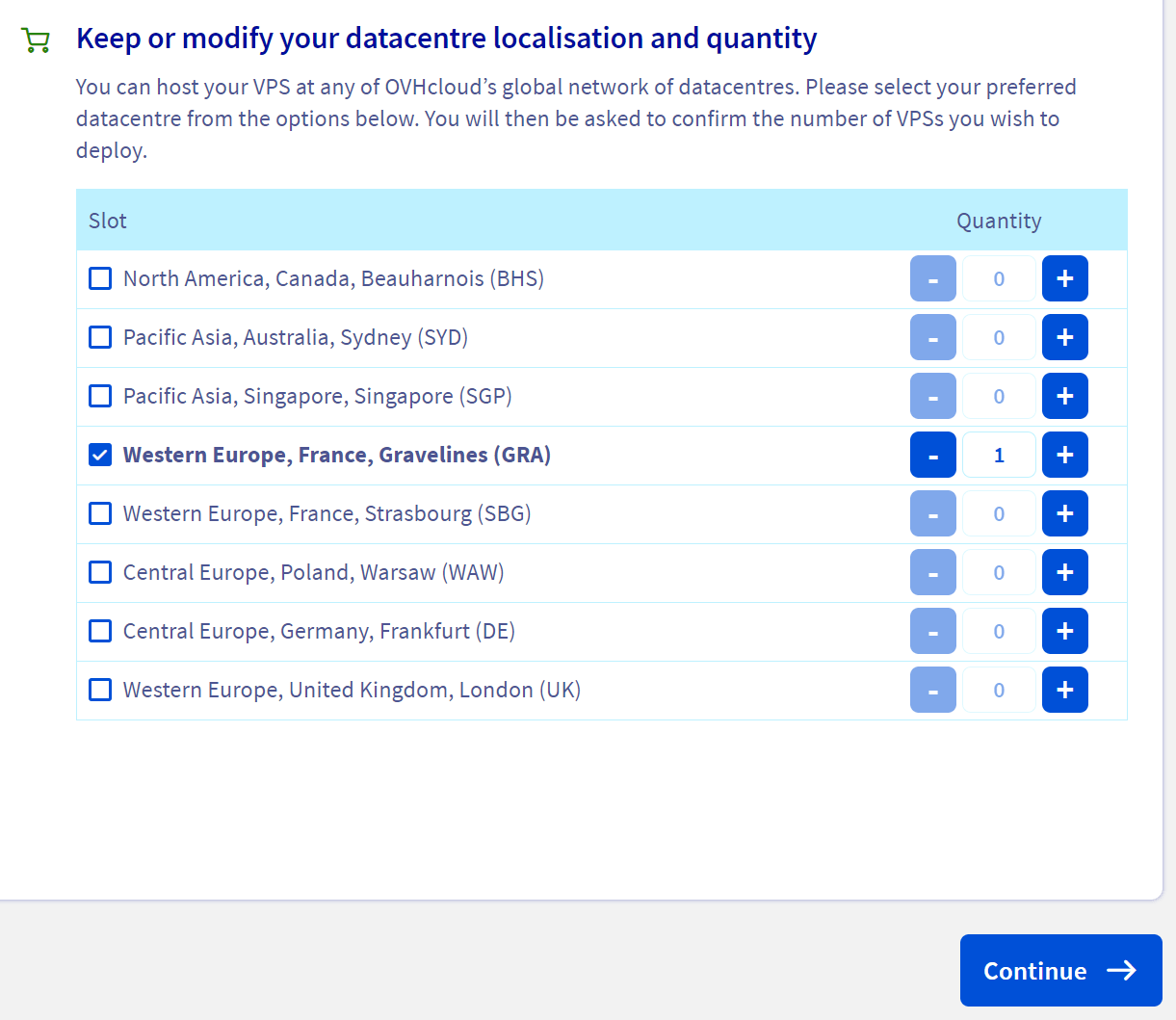
Task: Click the Warsaw (WAW) quantity field
Action: [x=999, y=572]
